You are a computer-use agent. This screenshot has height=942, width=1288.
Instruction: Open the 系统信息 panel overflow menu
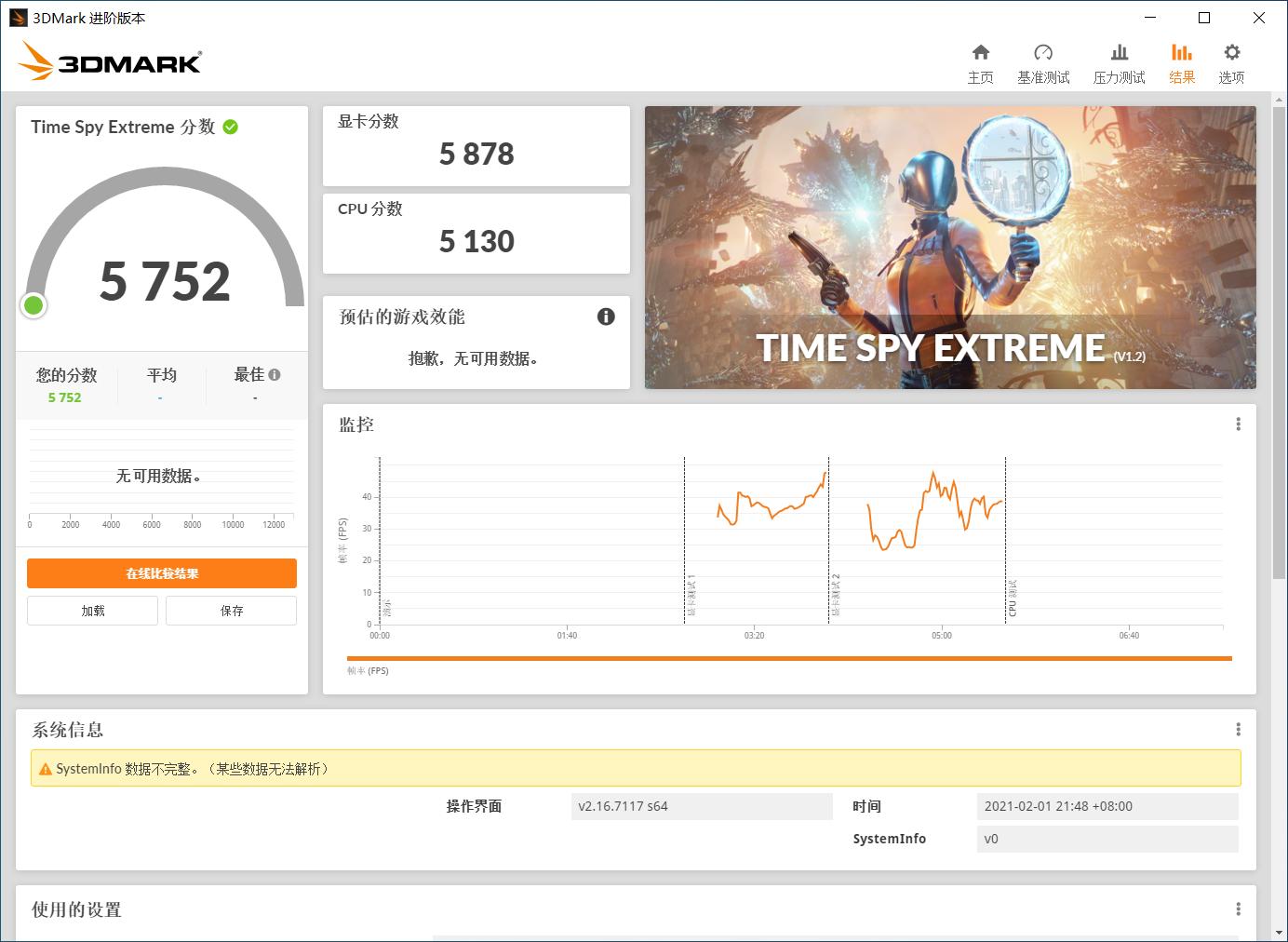click(x=1239, y=729)
